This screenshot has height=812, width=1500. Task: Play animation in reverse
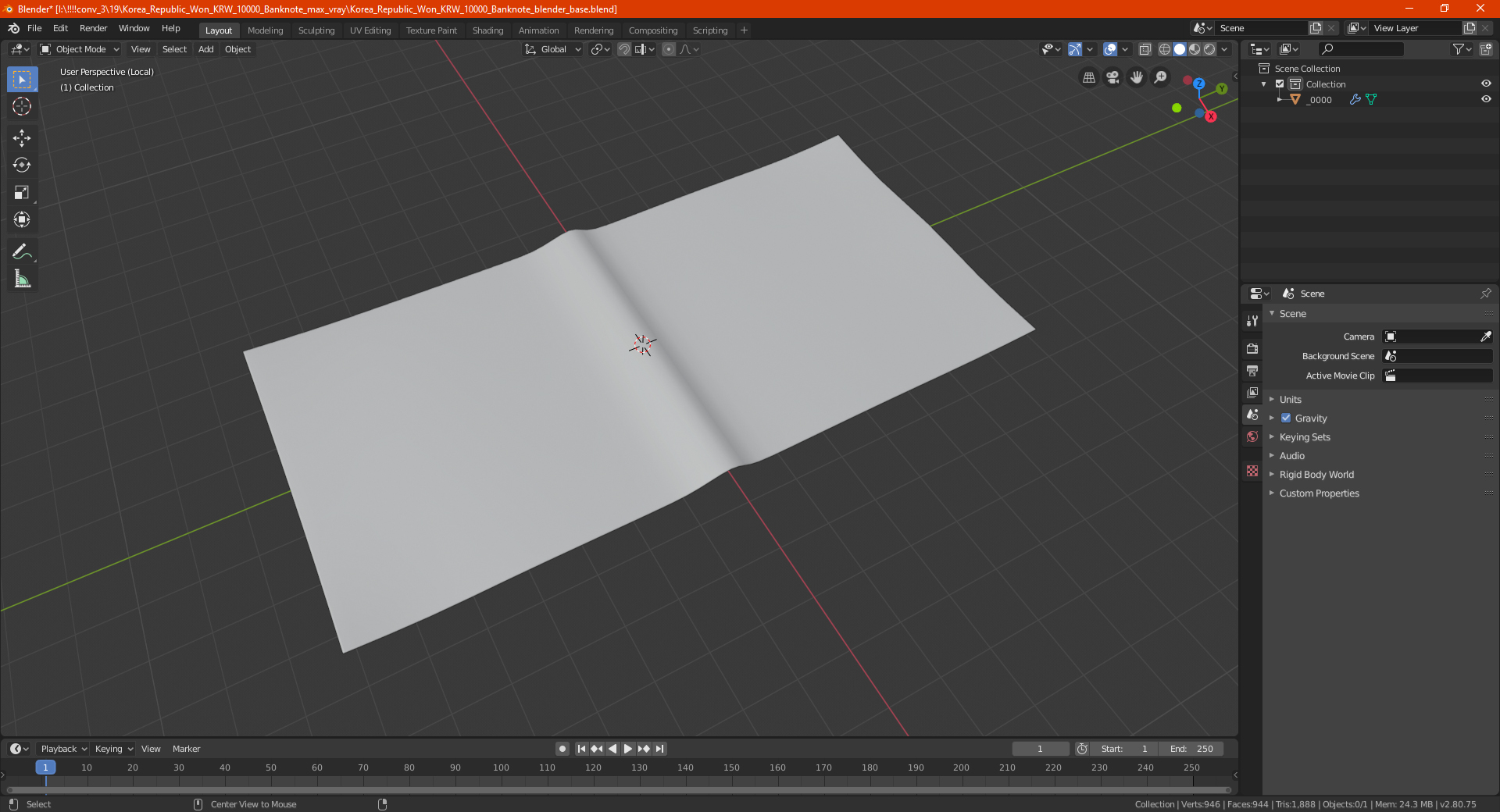tap(612, 749)
